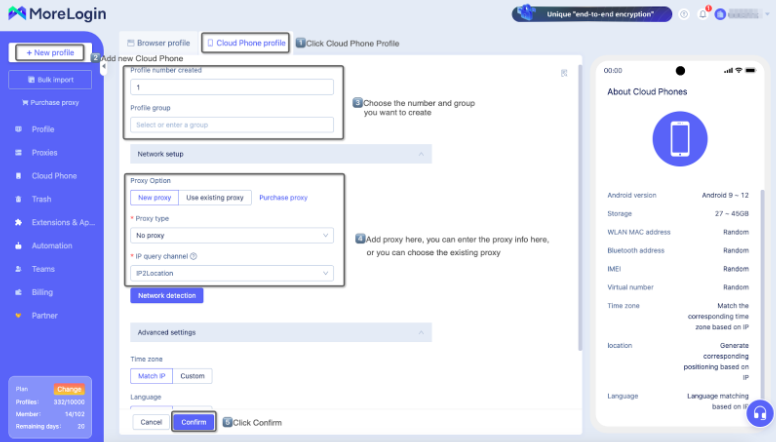Screen dimensions: 776x443
Task: Switch to the Browser profile tab
Action: pos(158,43)
